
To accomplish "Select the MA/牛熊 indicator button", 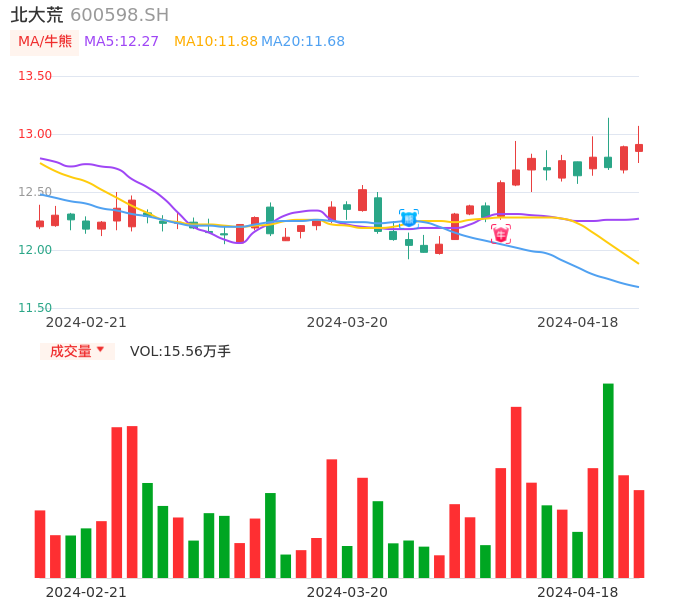I will tap(45, 42).
